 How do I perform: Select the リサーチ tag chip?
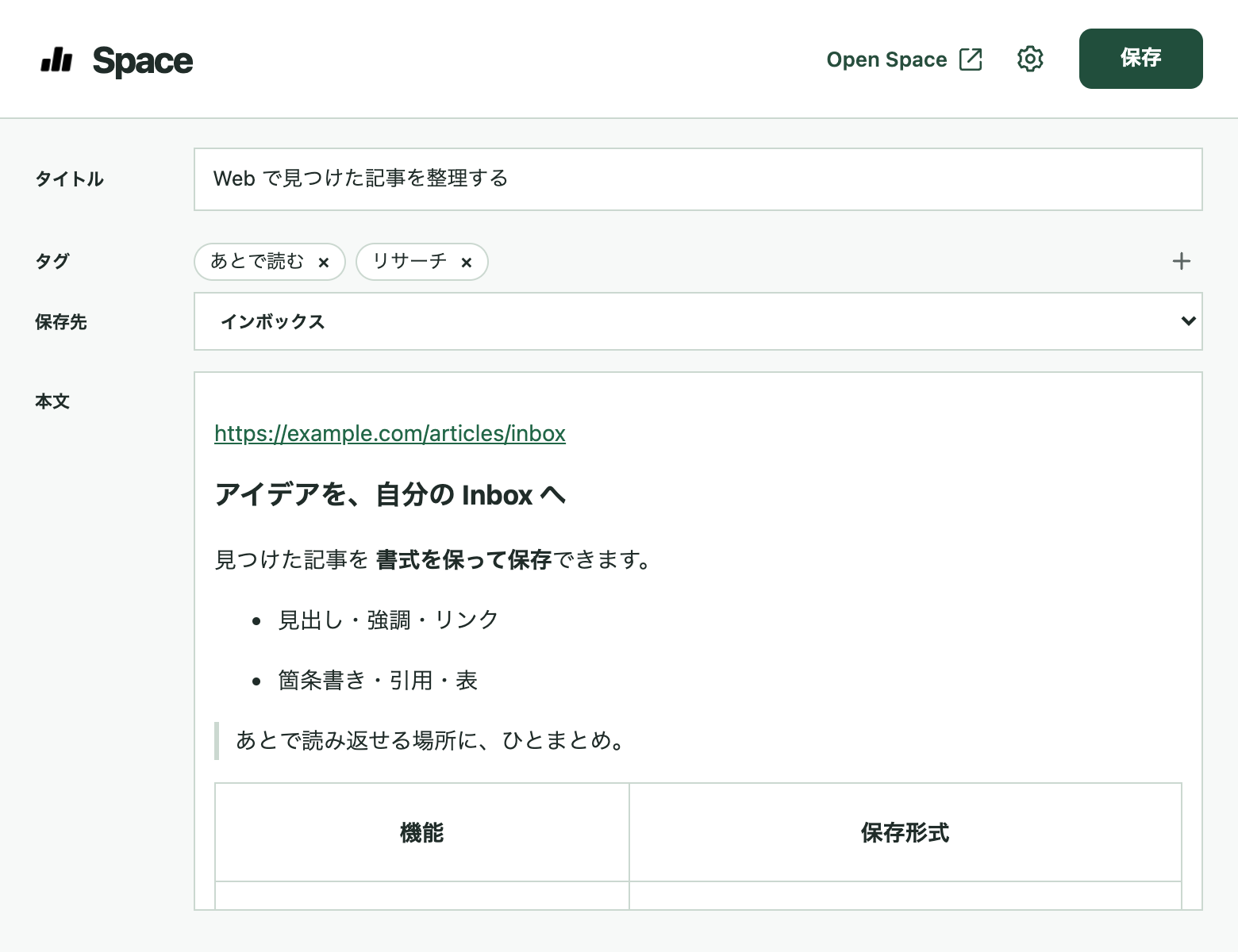(x=422, y=262)
